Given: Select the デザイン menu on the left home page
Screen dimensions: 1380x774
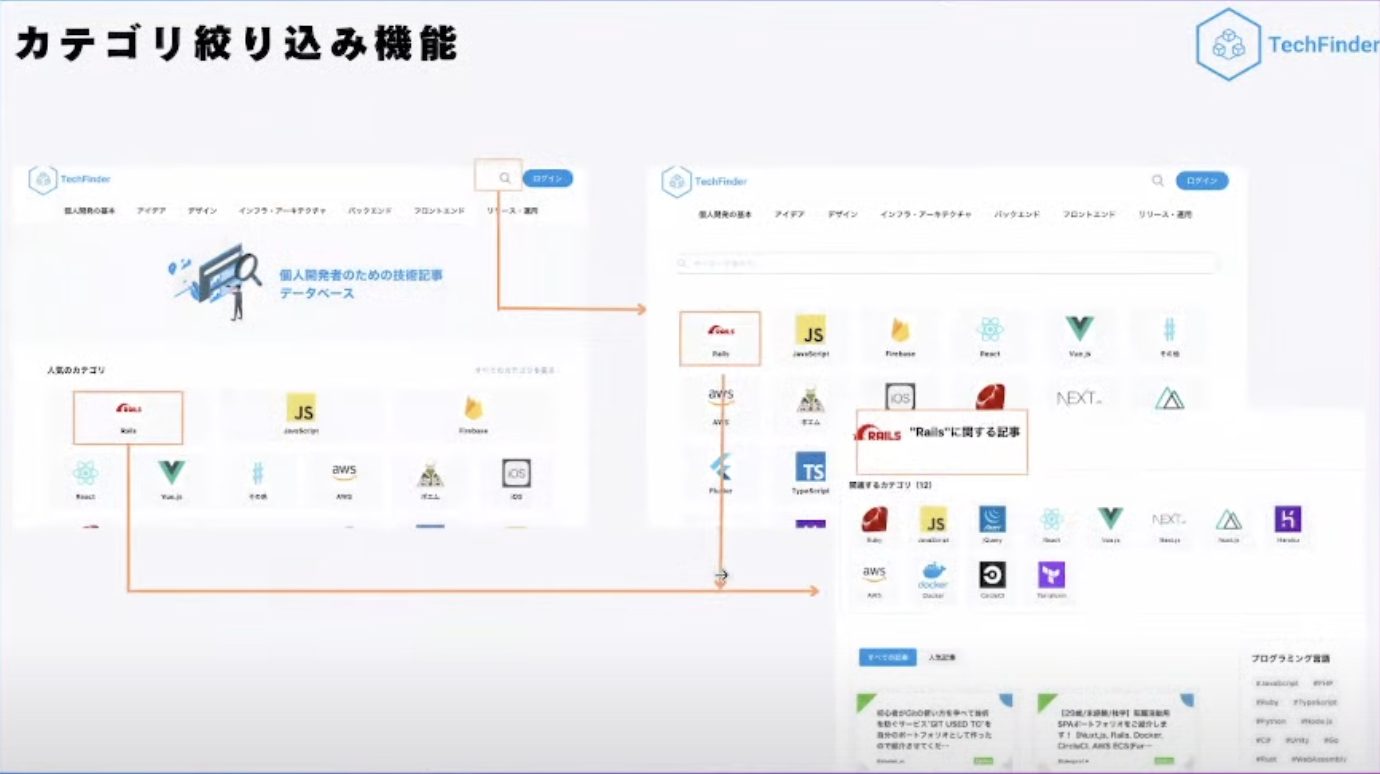Looking at the screenshot, I should click(202, 211).
